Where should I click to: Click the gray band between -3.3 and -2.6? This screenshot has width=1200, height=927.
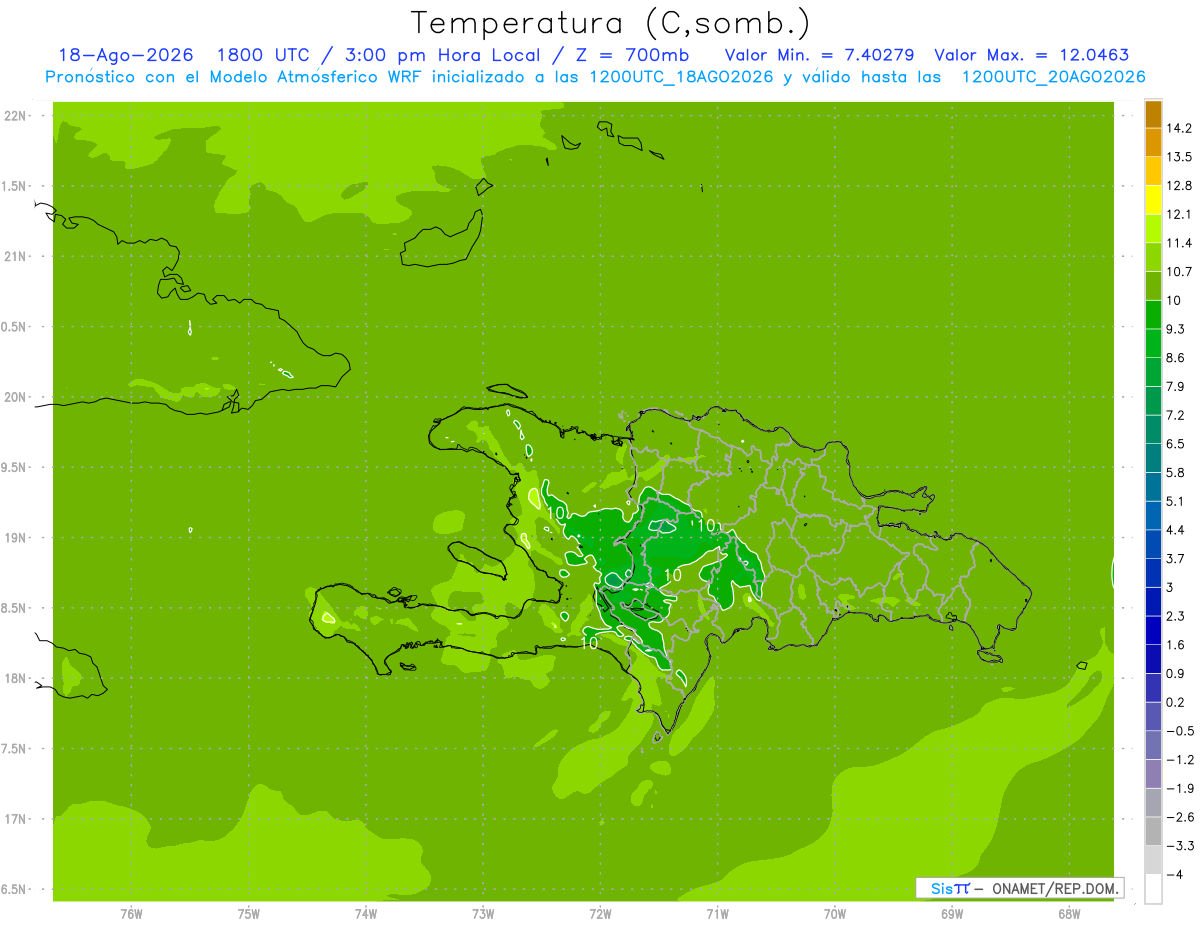(1153, 831)
